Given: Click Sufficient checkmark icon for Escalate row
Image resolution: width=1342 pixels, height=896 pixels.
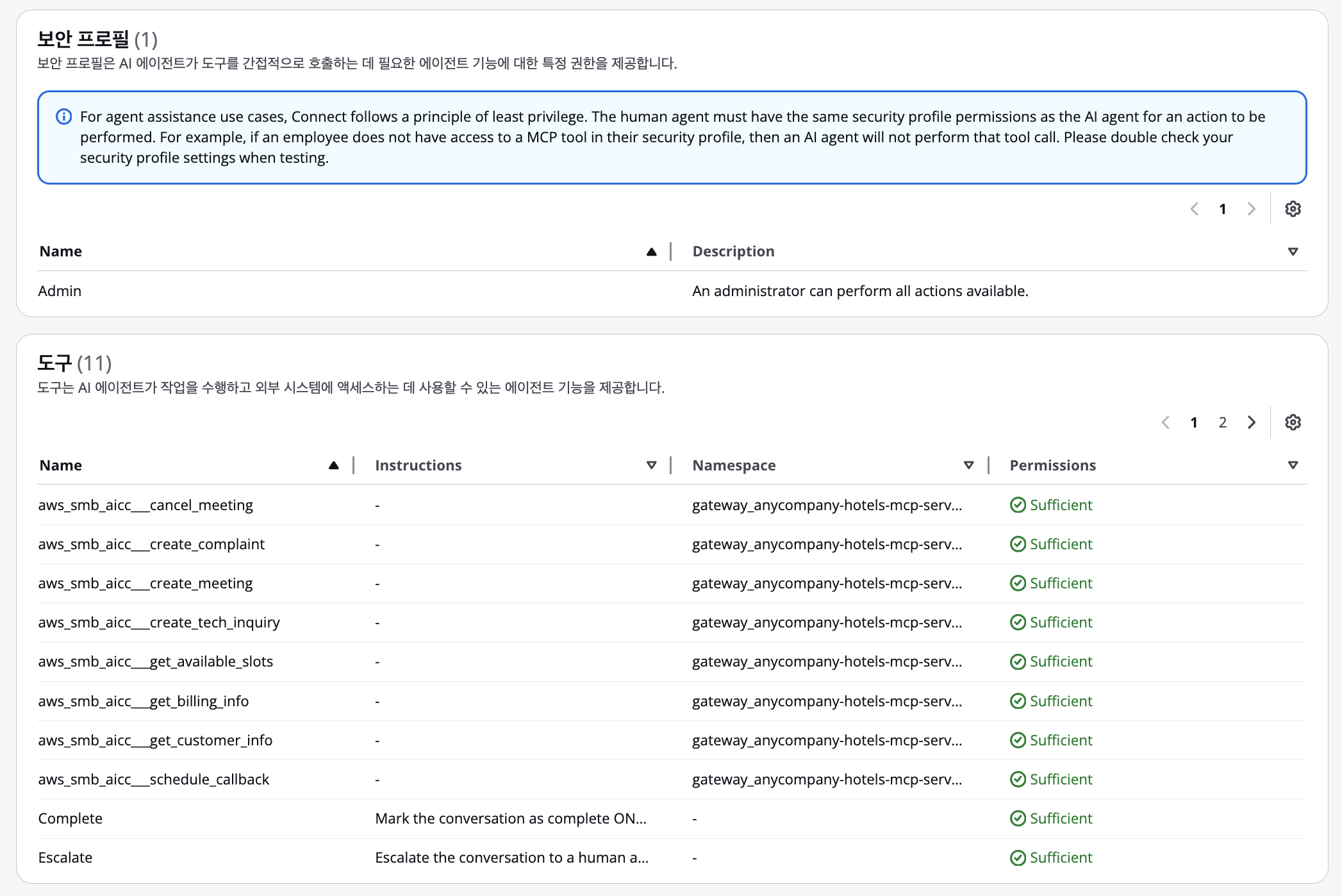Looking at the screenshot, I should point(1018,858).
